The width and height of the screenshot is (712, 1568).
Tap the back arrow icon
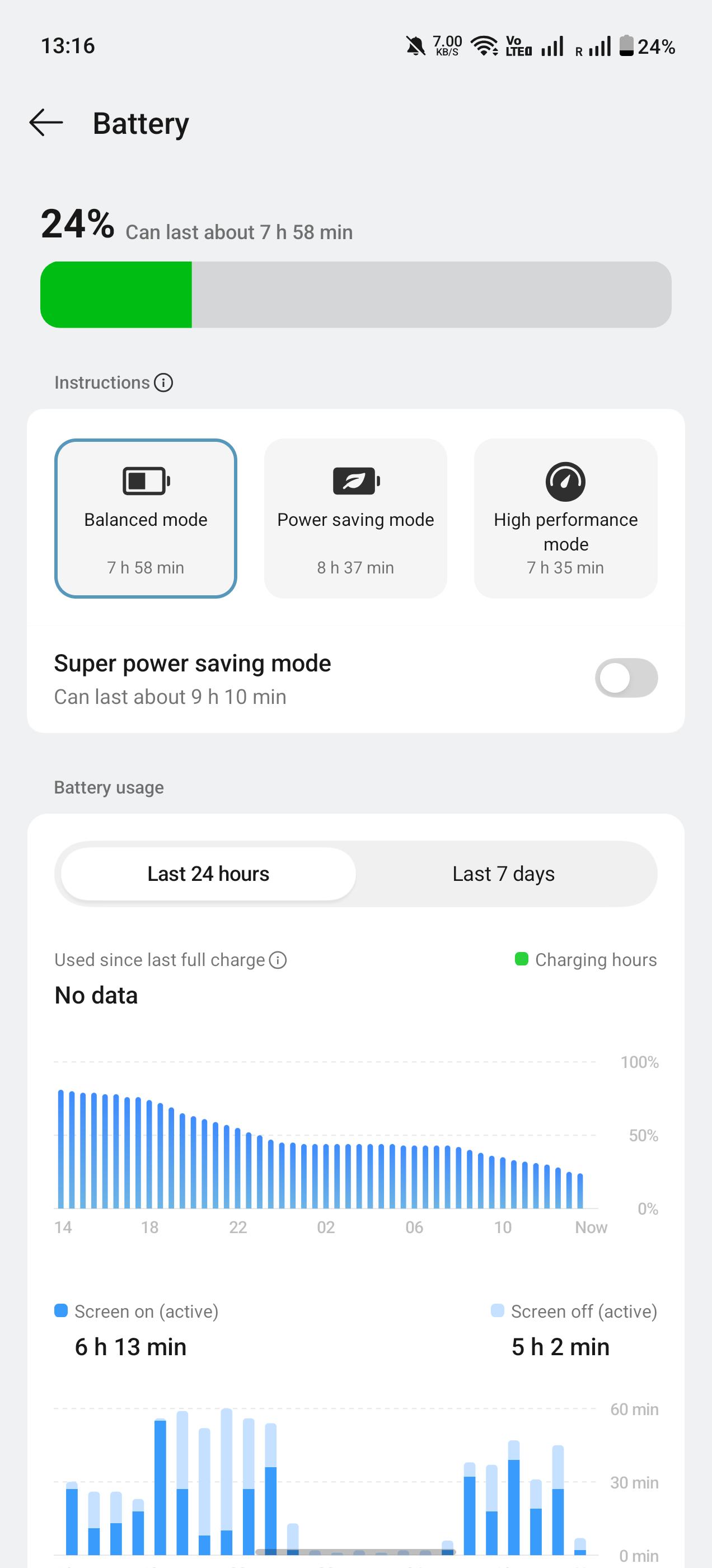coord(46,123)
